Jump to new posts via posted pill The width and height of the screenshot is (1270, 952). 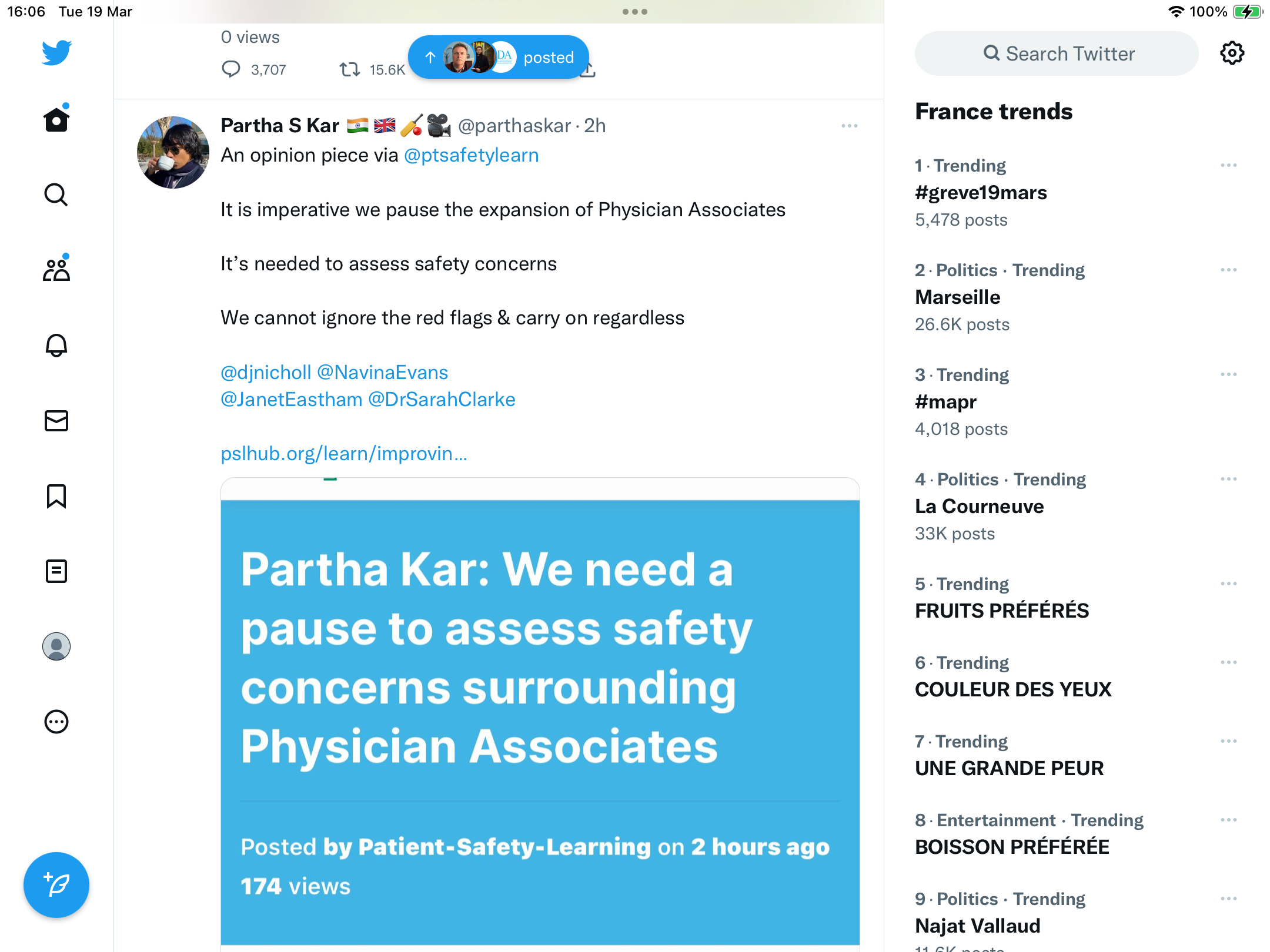(x=499, y=57)
